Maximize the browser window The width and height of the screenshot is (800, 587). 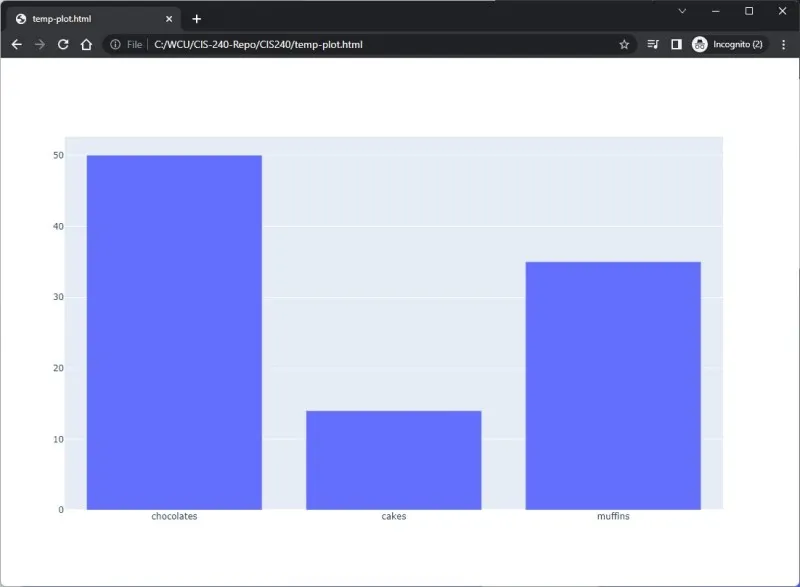point(748,11)
